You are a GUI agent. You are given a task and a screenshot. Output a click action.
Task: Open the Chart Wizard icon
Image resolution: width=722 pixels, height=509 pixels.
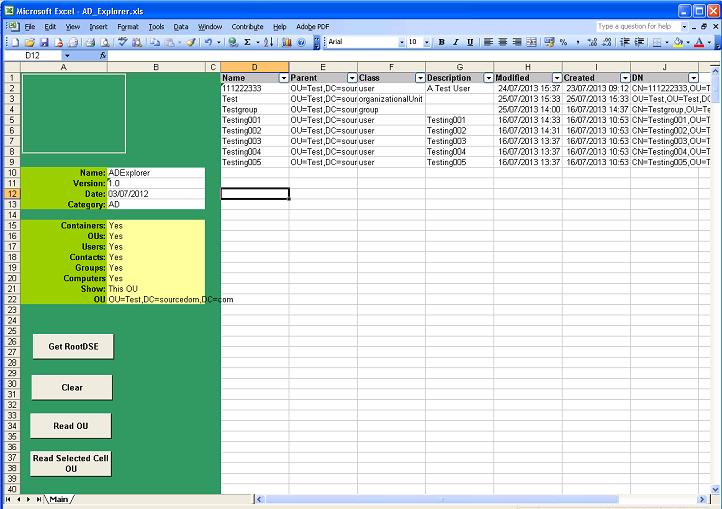[x=287, y=43]
